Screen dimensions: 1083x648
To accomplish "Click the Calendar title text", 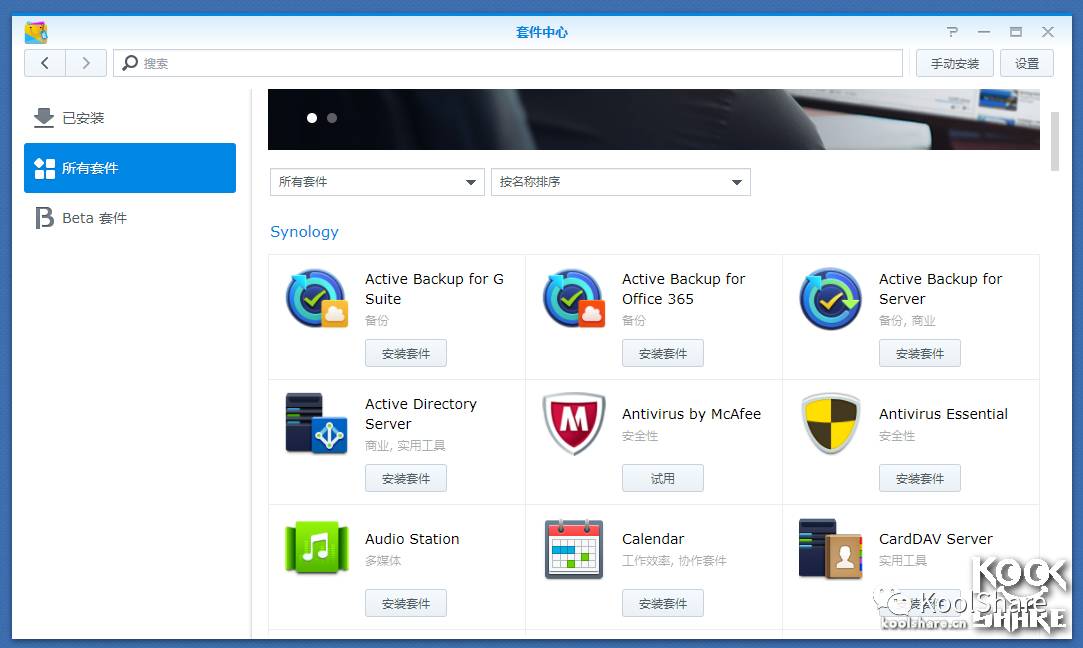I will point(653,539).
